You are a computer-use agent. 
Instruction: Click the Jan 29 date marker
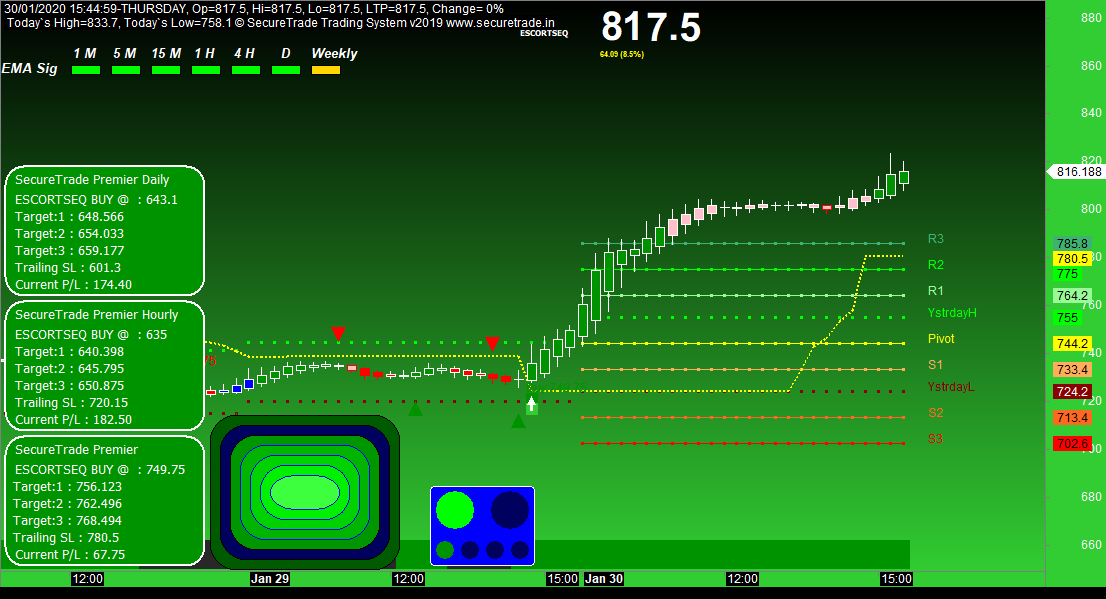coord(269,579)
